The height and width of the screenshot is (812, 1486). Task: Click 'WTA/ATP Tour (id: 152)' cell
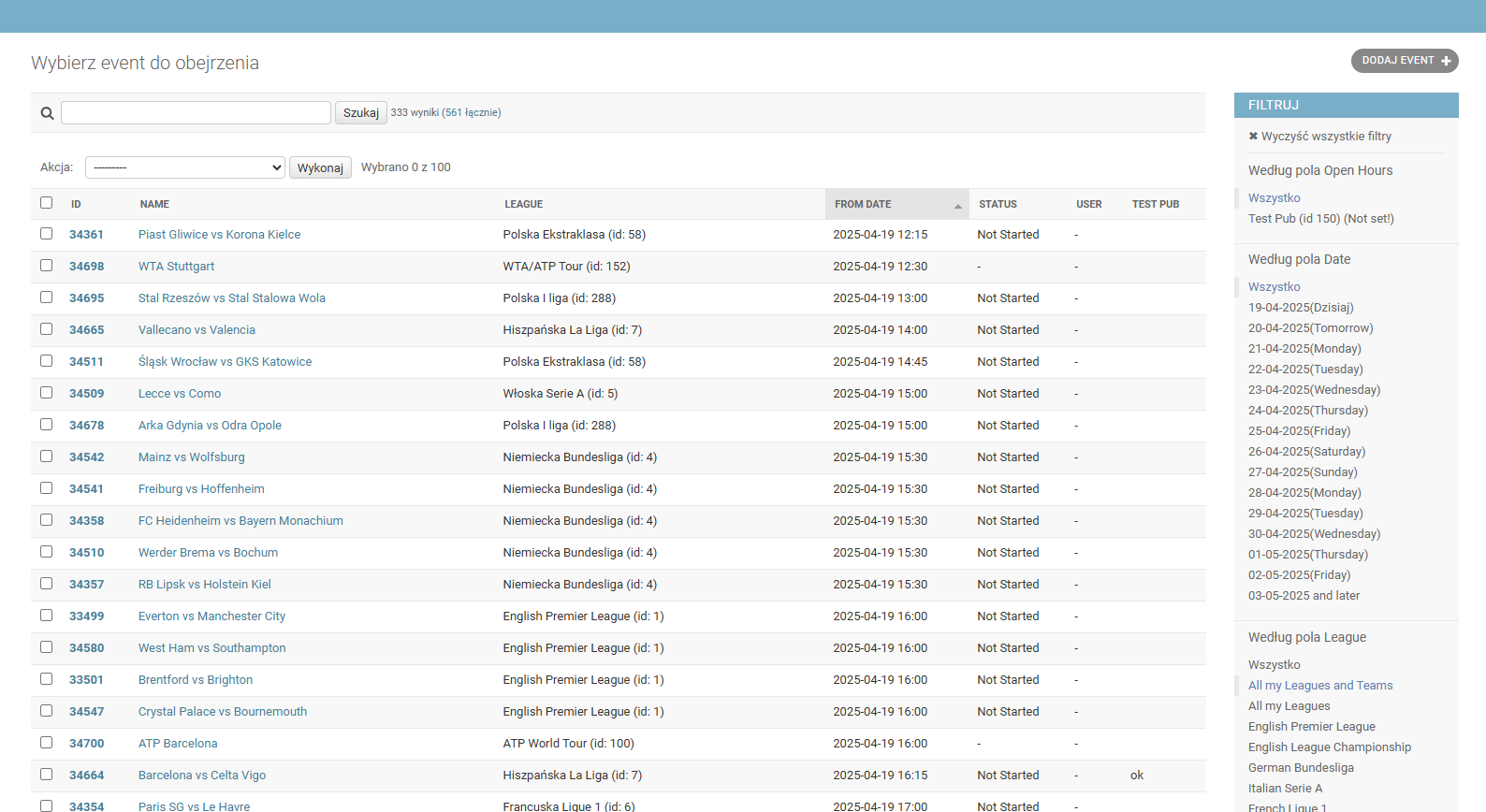click(x=566, y=267)
